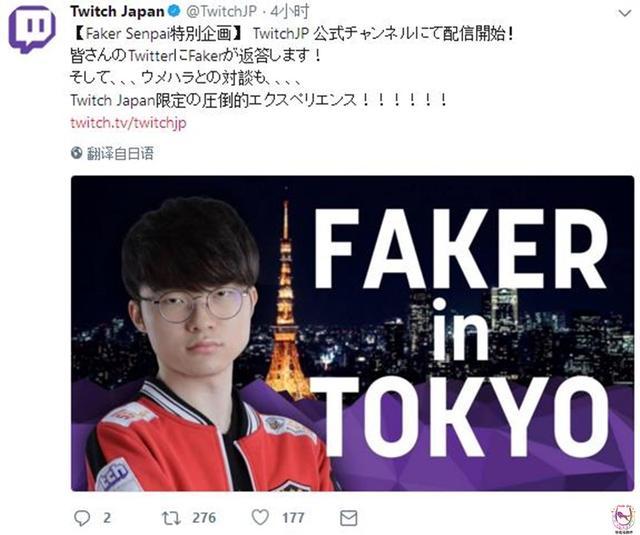Click the blue verified badge
The width and height of the screenshot is (640, 535).
pos(174,11)
